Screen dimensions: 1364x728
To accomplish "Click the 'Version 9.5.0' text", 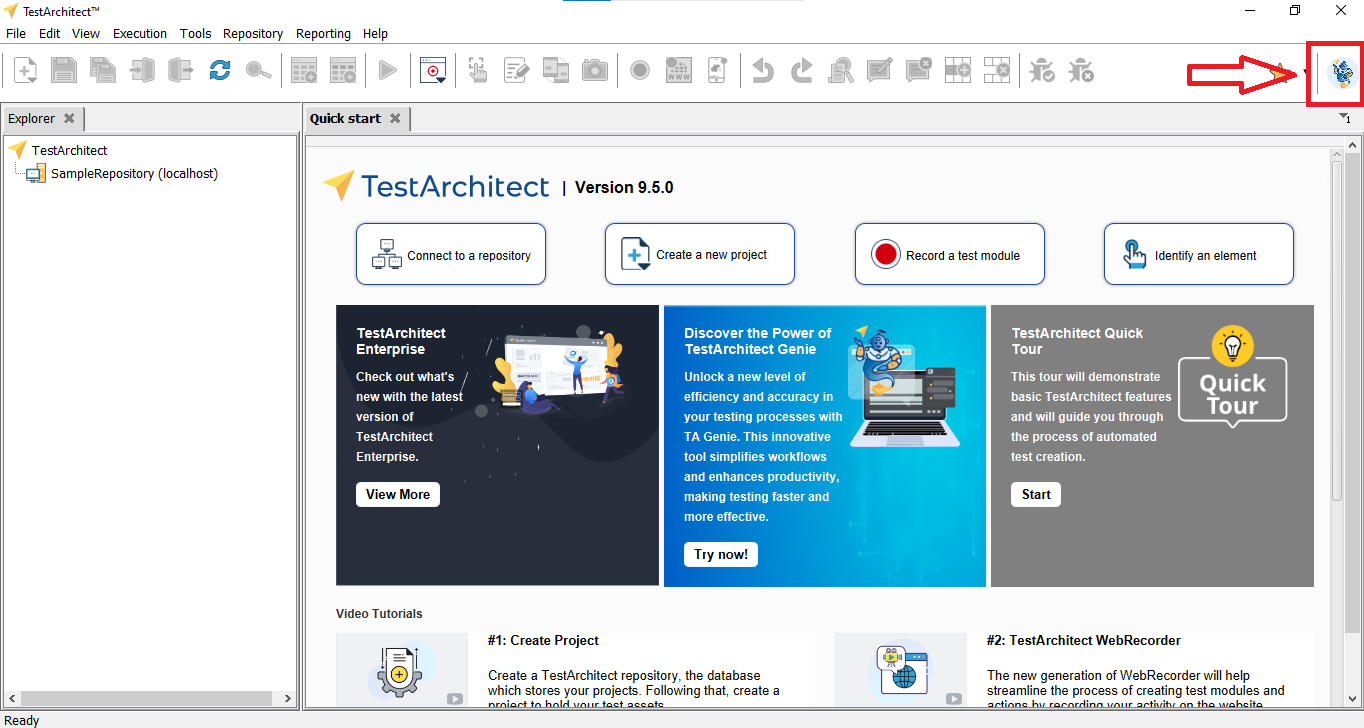I will click(624, 187).
